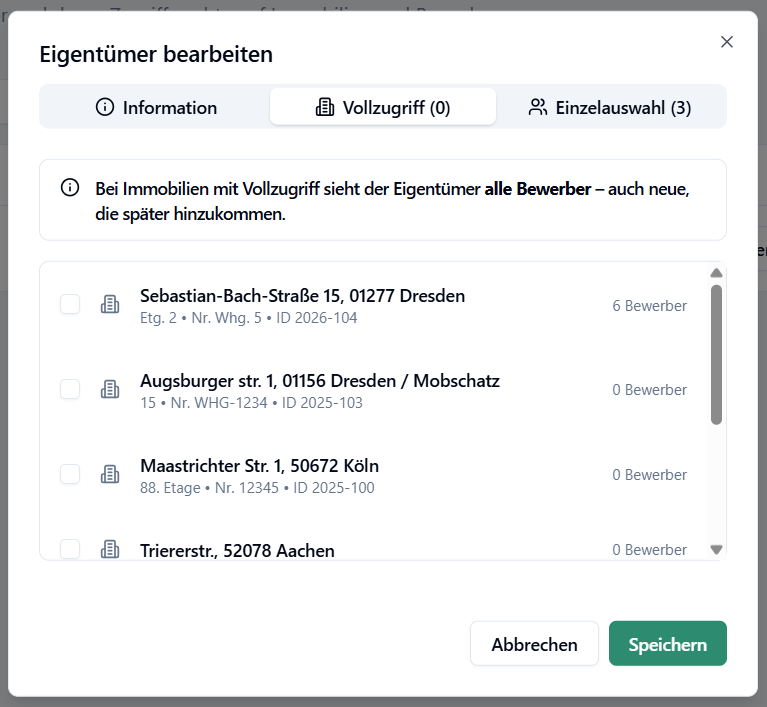Viewport: 767px width, 707px height.
Task: Click the scroll-down arrow of property list
Action: (716, 549)
